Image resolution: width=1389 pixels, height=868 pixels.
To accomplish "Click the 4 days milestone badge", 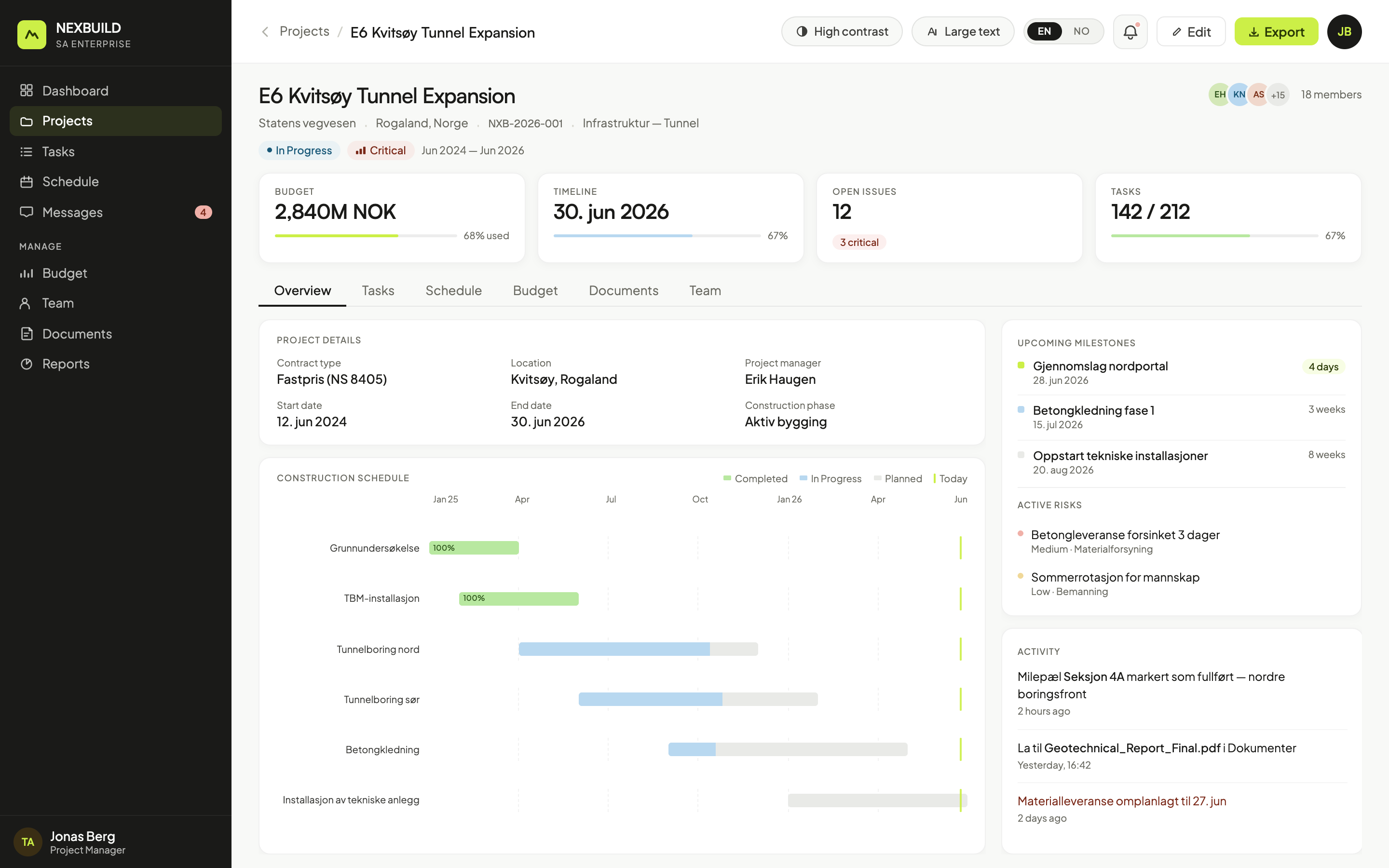I will pyautogui.click(x=1323, y=367).
